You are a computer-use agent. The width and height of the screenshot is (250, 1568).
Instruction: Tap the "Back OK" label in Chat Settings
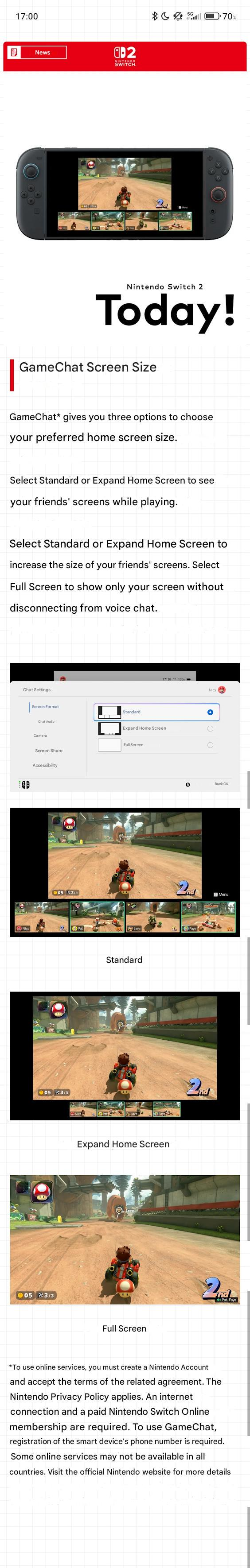[x=221, y=784]
